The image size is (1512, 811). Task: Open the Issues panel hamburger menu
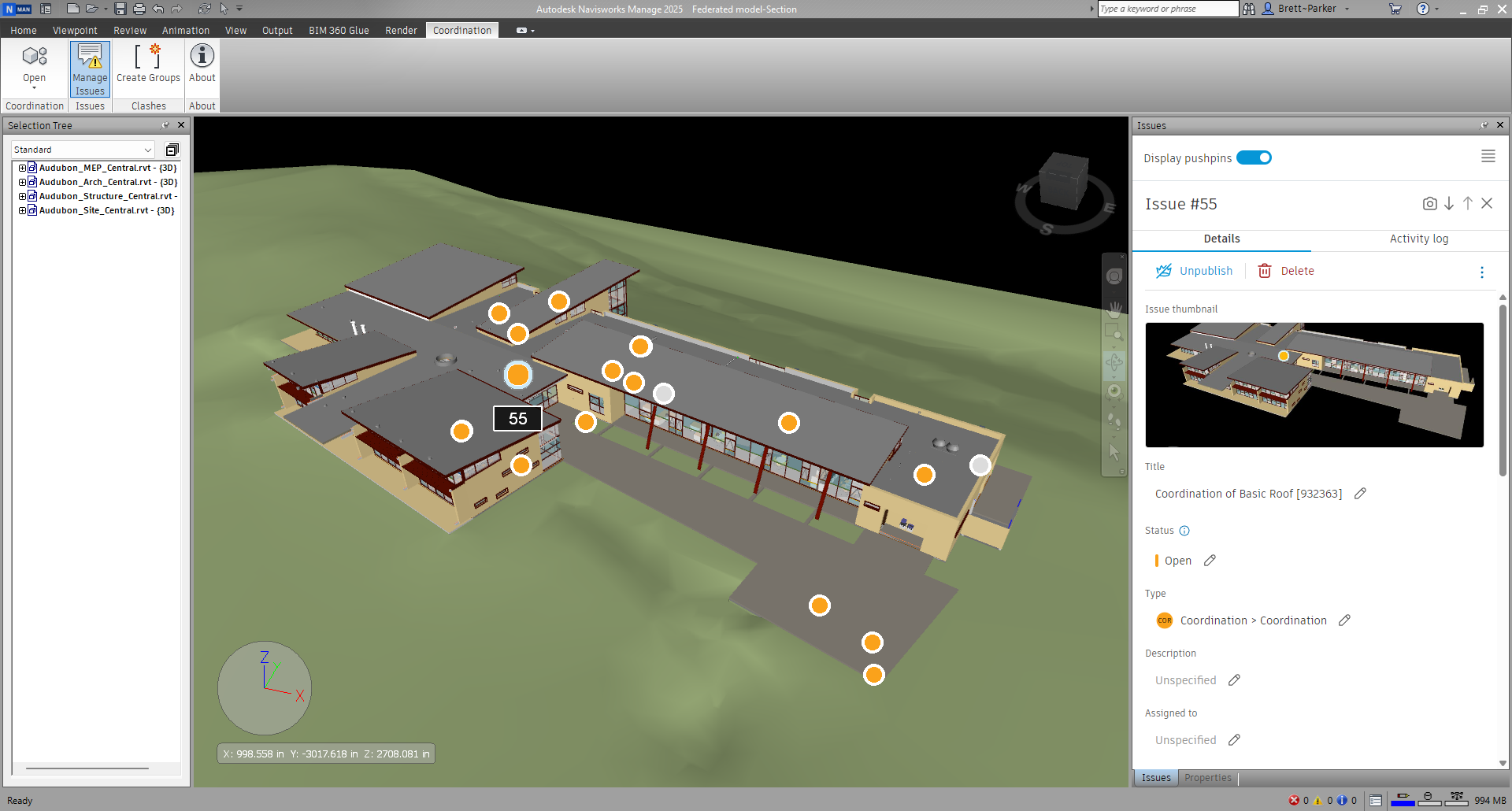[x=1488, y=157]
